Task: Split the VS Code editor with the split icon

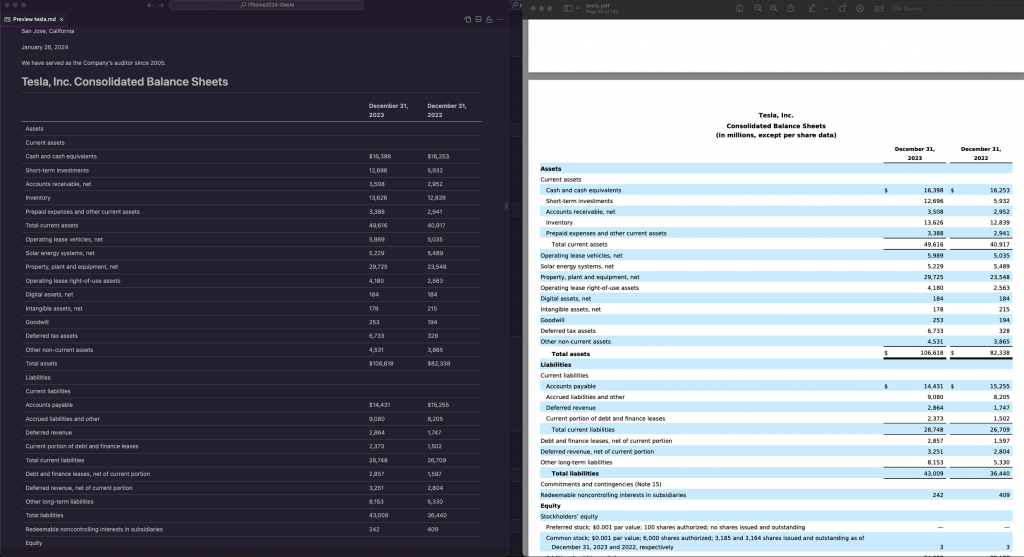Action: click(479, 20)
